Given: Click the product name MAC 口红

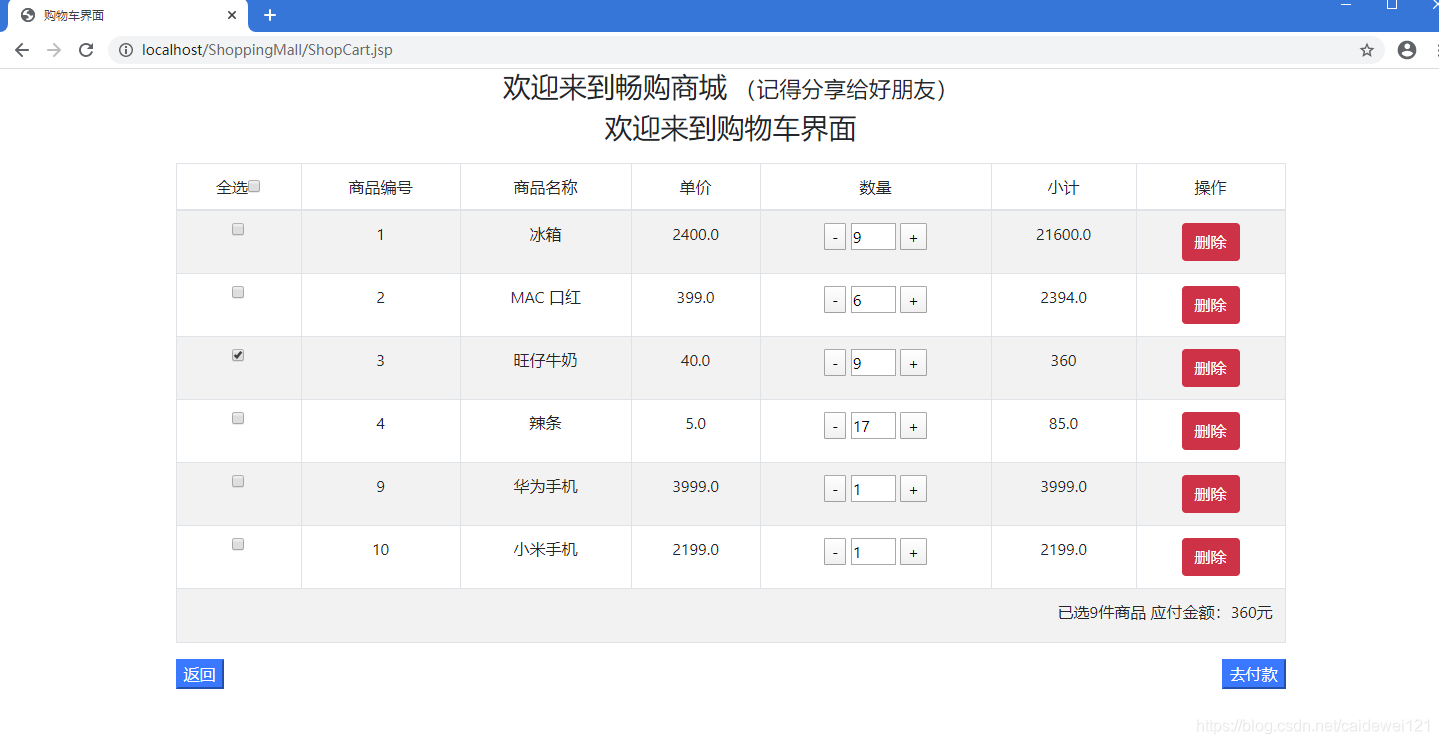Looking at the screenshot, I should coord(546,298).
